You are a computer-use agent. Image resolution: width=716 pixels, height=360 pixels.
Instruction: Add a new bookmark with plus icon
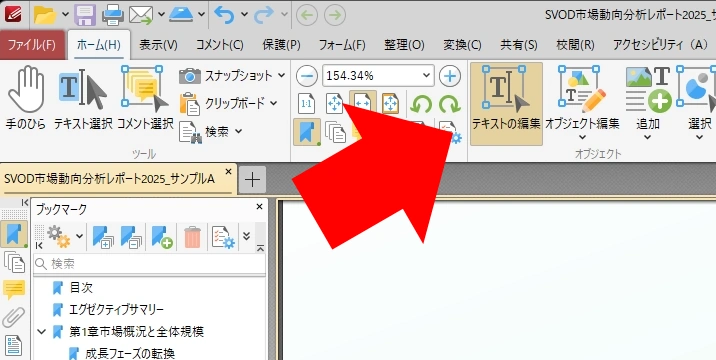click(x=162, y=237)
